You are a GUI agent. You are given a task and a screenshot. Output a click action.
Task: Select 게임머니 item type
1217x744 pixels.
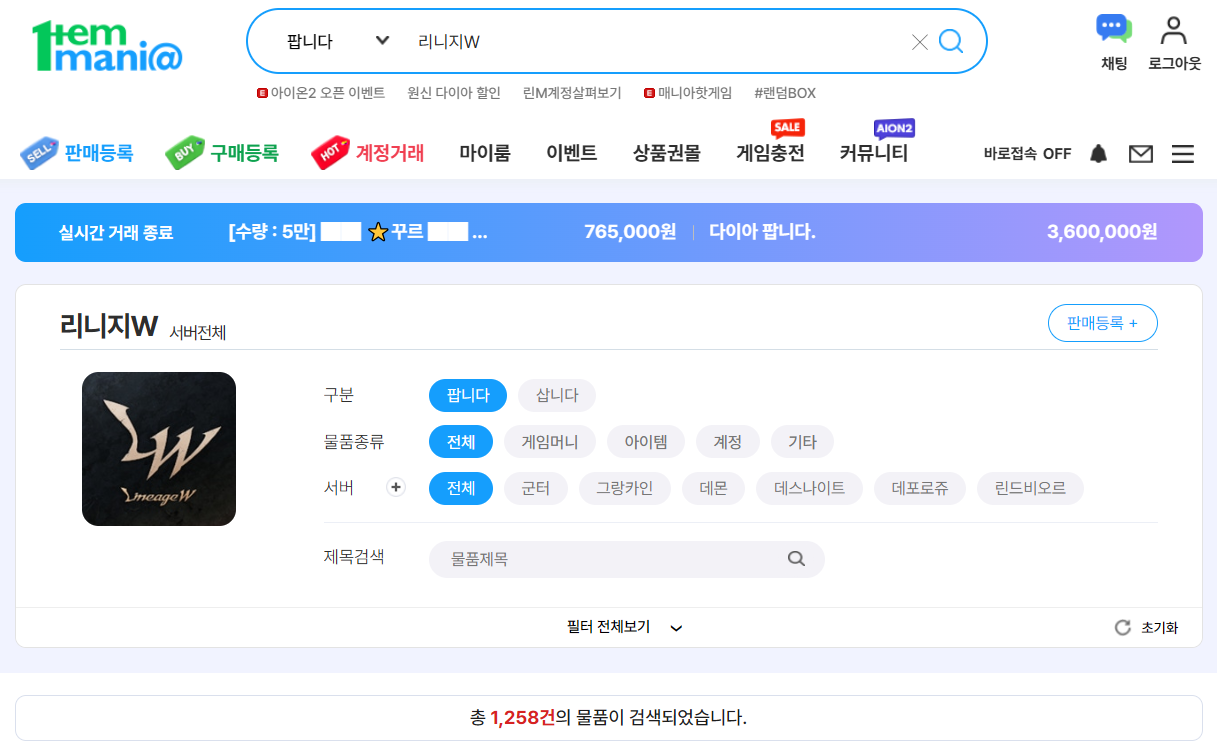coord(550,441)
